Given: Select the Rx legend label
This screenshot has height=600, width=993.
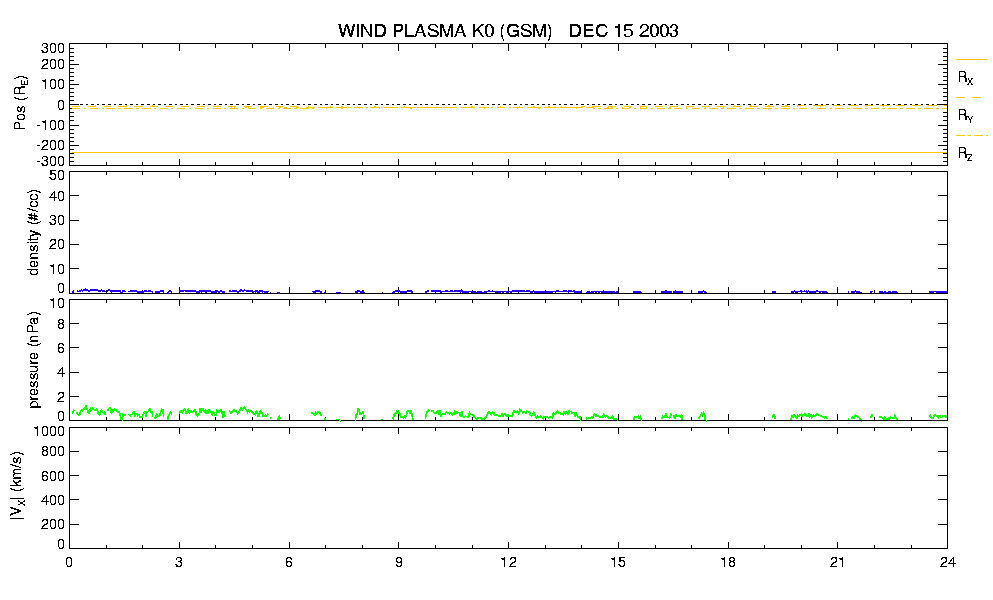Looking at the screenshot, I should [x=965, y=77].
